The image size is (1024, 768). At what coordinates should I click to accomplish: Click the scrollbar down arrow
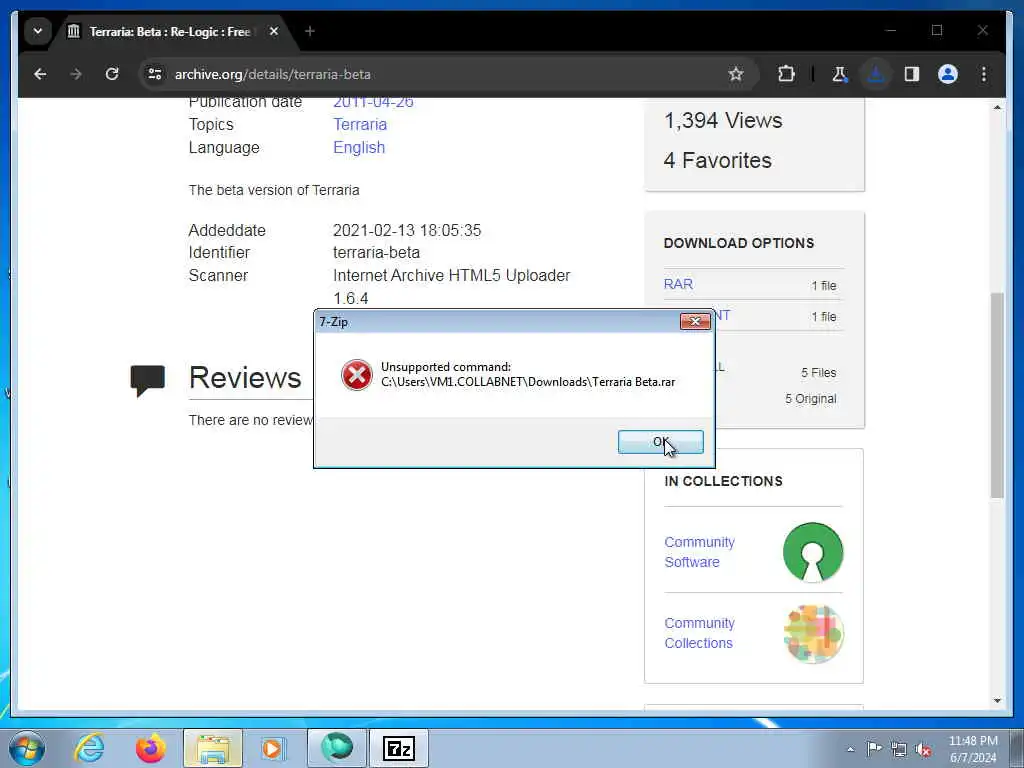(997, 701)
